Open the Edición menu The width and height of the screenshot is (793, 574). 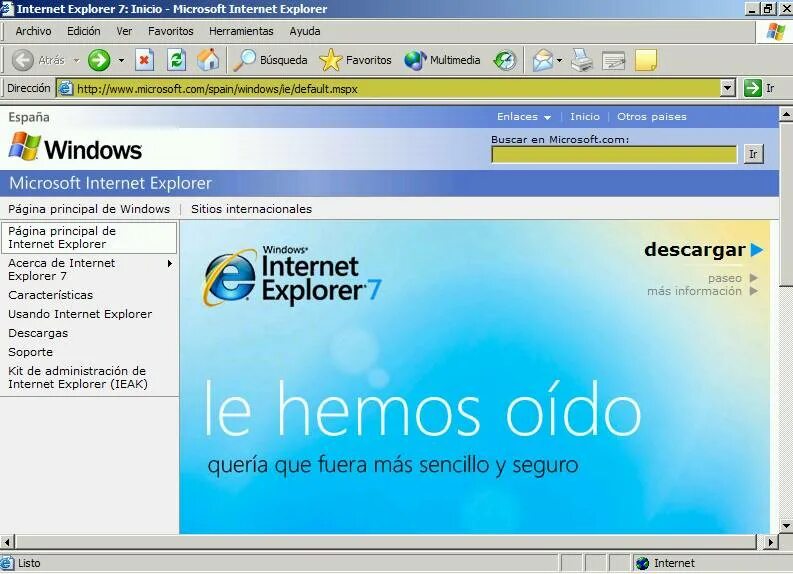click(x=84, y=31)
